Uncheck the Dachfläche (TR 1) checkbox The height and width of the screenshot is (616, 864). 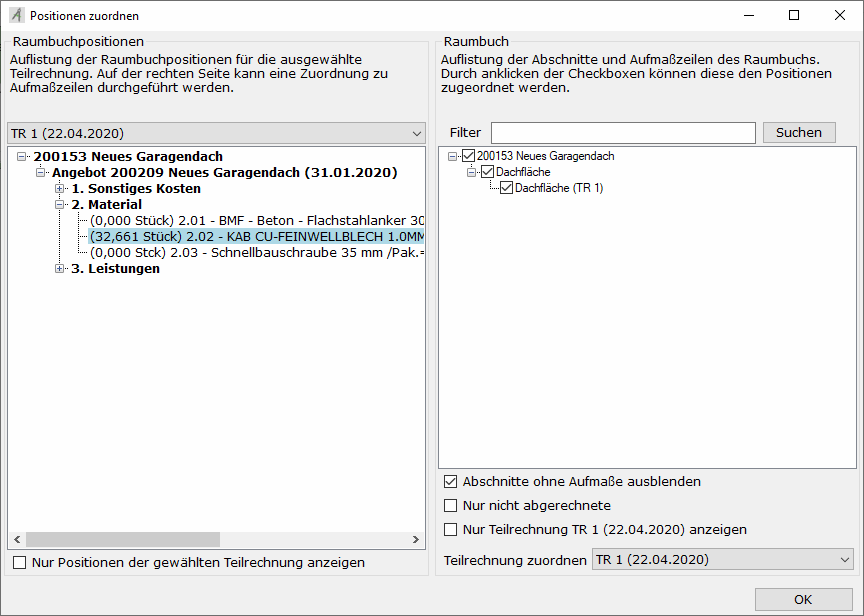[x=506, y=188]
